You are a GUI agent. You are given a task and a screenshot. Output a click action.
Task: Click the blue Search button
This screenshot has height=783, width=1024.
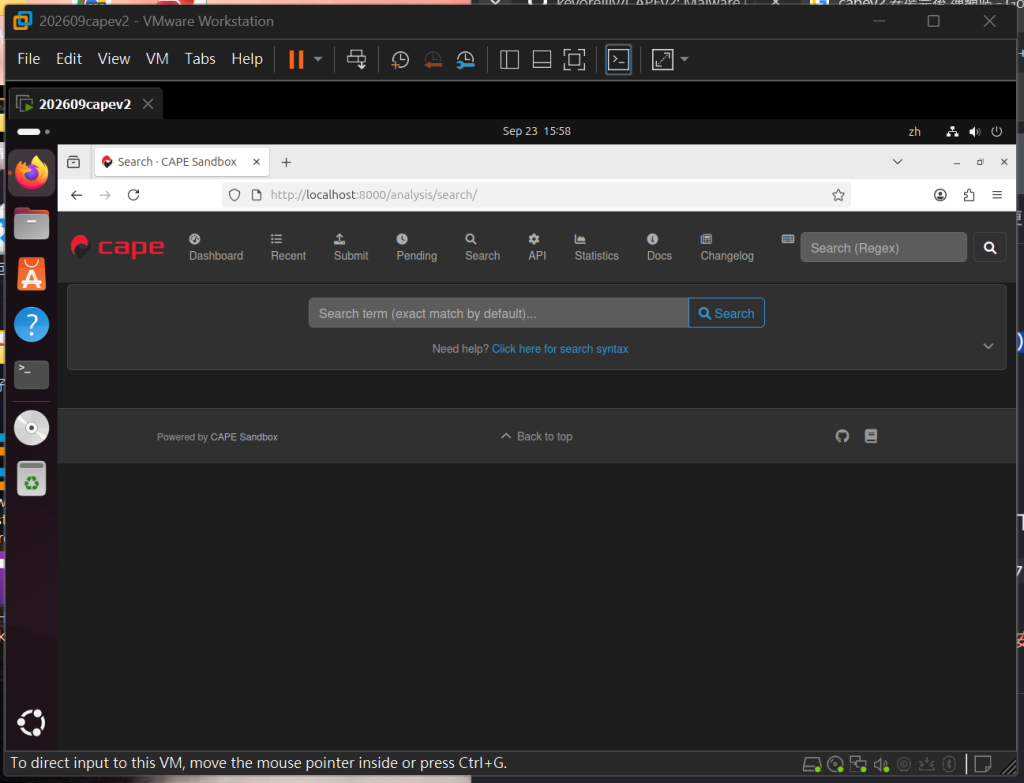(726, 313)
